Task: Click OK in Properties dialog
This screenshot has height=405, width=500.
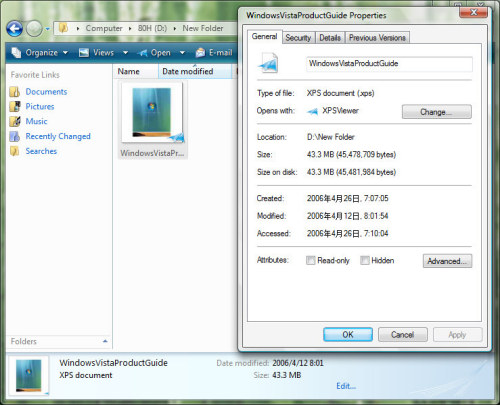Action: (348, 335)
